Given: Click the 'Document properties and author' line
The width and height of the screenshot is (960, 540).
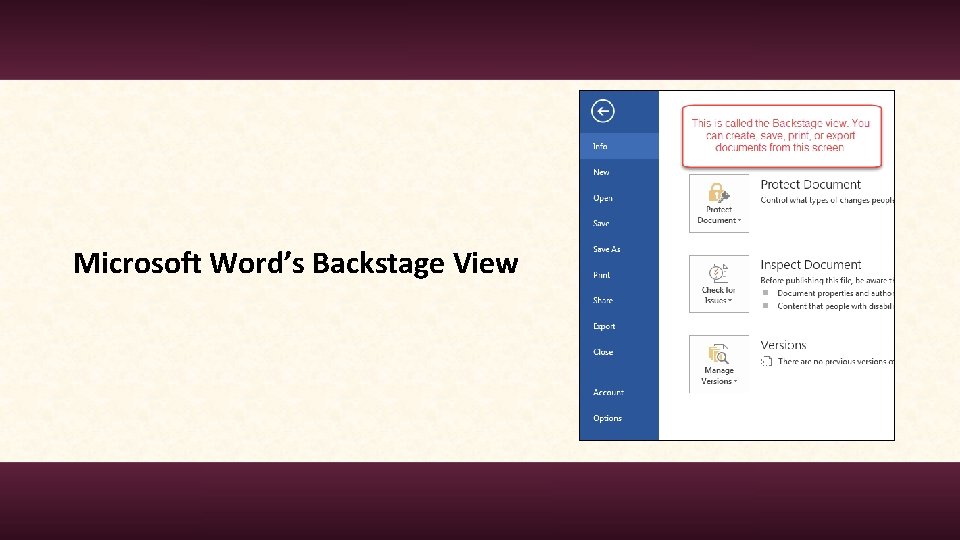Looking at the screenshot, I should [x=835, y=293].
